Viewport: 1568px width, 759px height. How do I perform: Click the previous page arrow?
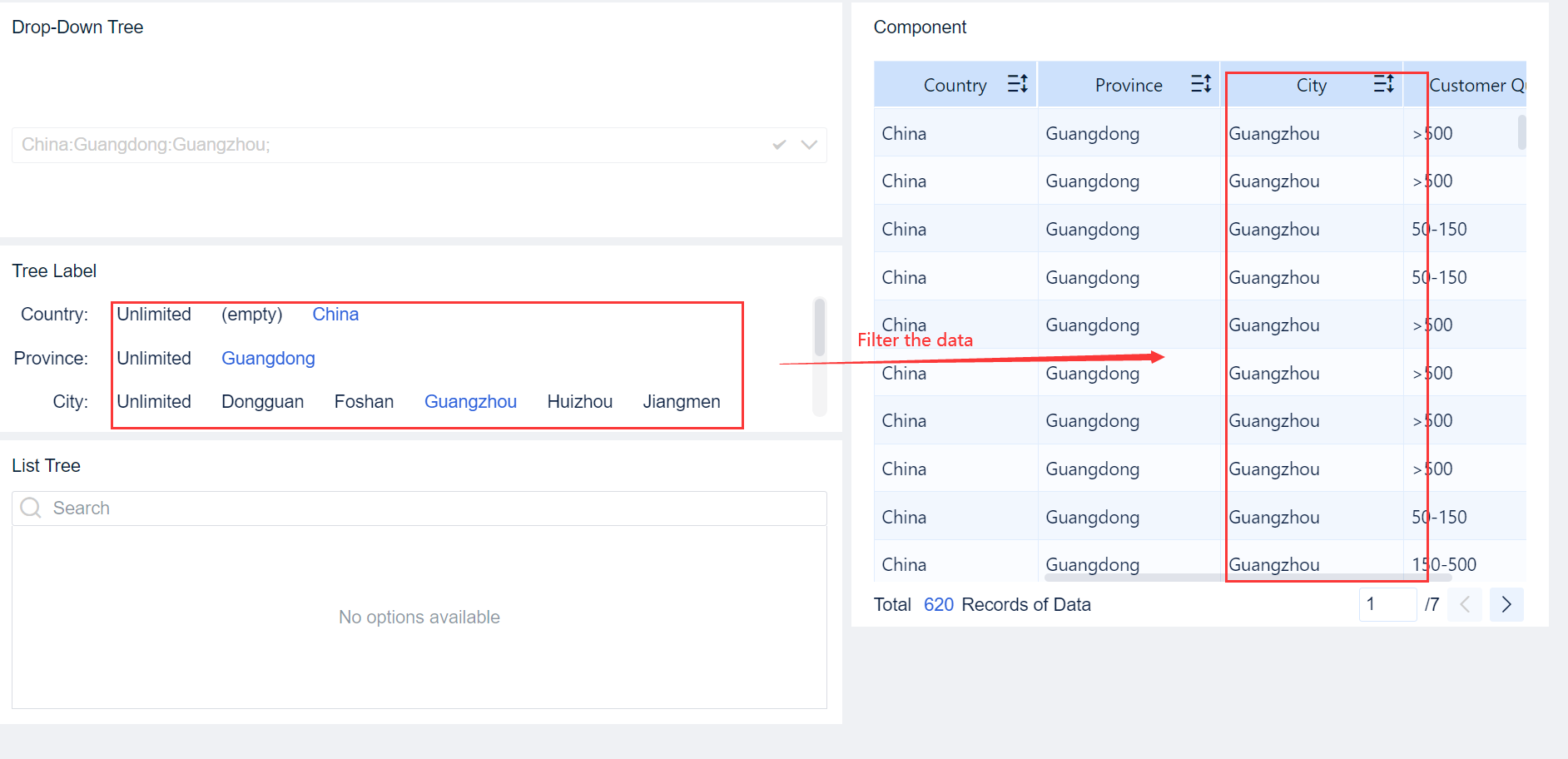1465,604
